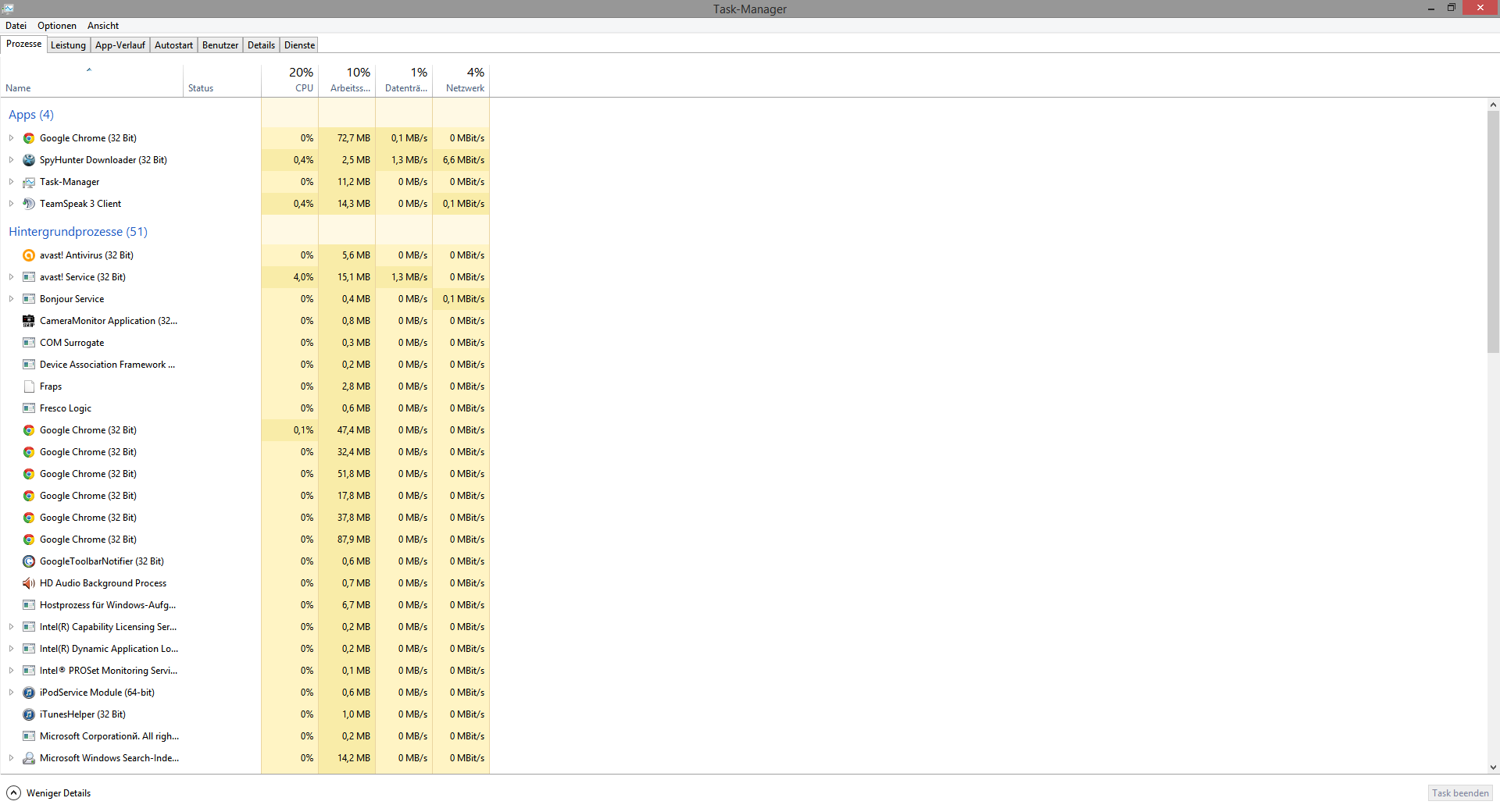Click the Bonjour Service icon

click(29, 299)
